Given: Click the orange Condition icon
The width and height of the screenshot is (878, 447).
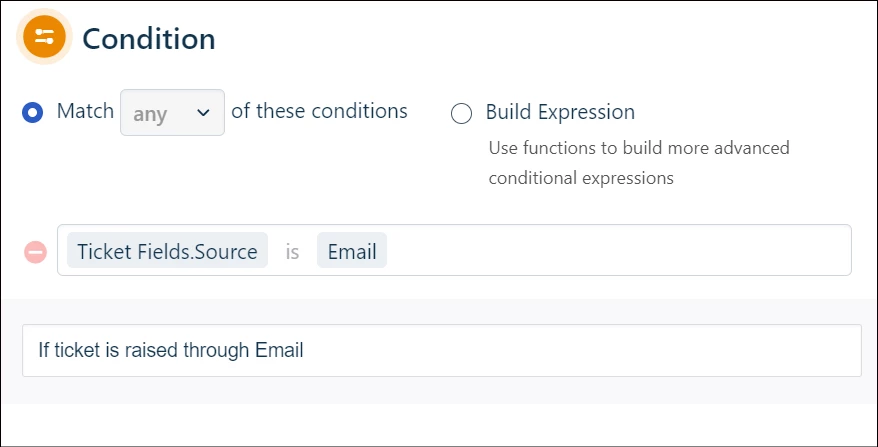Looking at the screenshot, I should pos(44,37).
